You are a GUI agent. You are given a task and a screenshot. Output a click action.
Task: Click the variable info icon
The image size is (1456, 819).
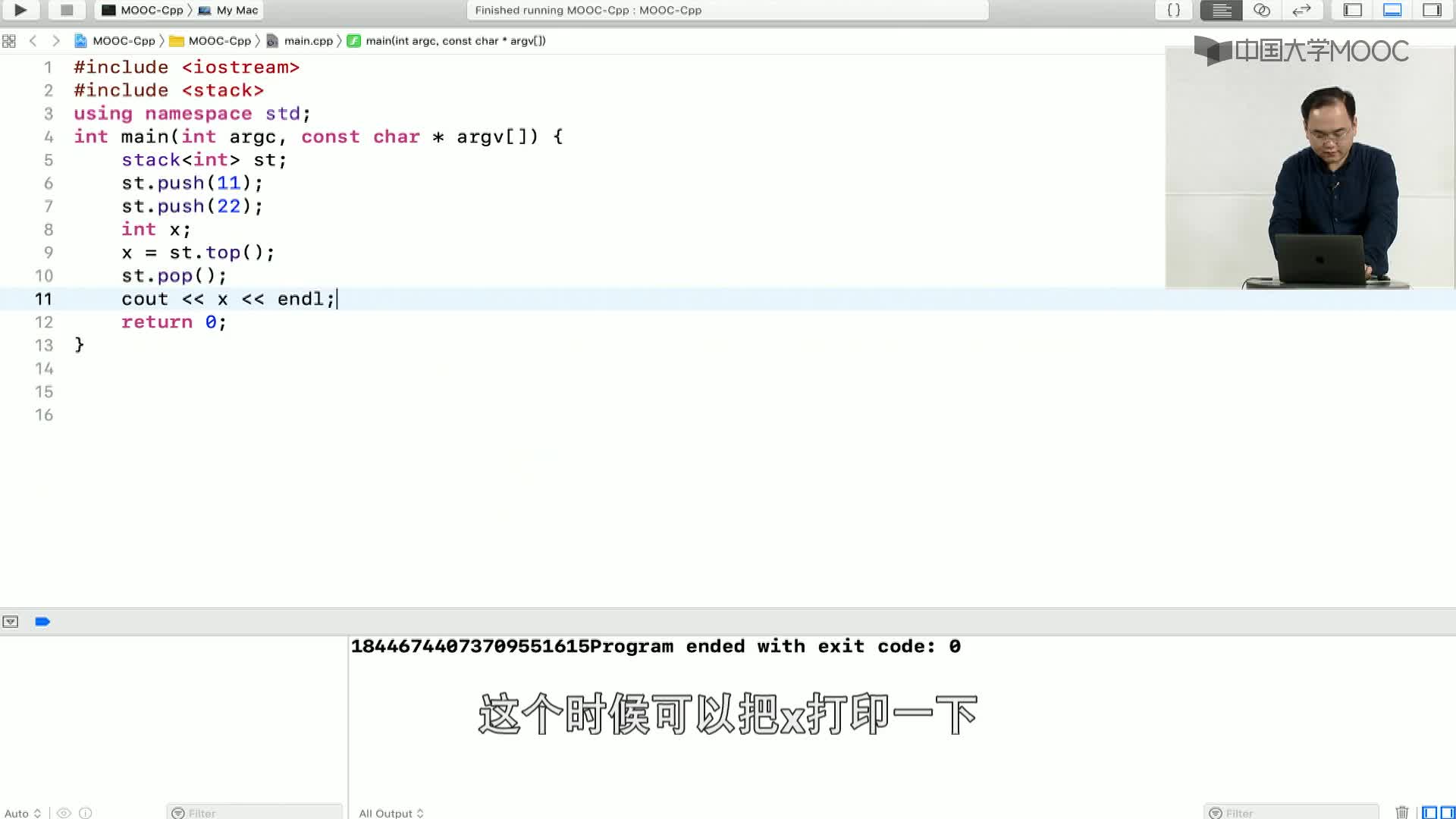pos(86,813)
